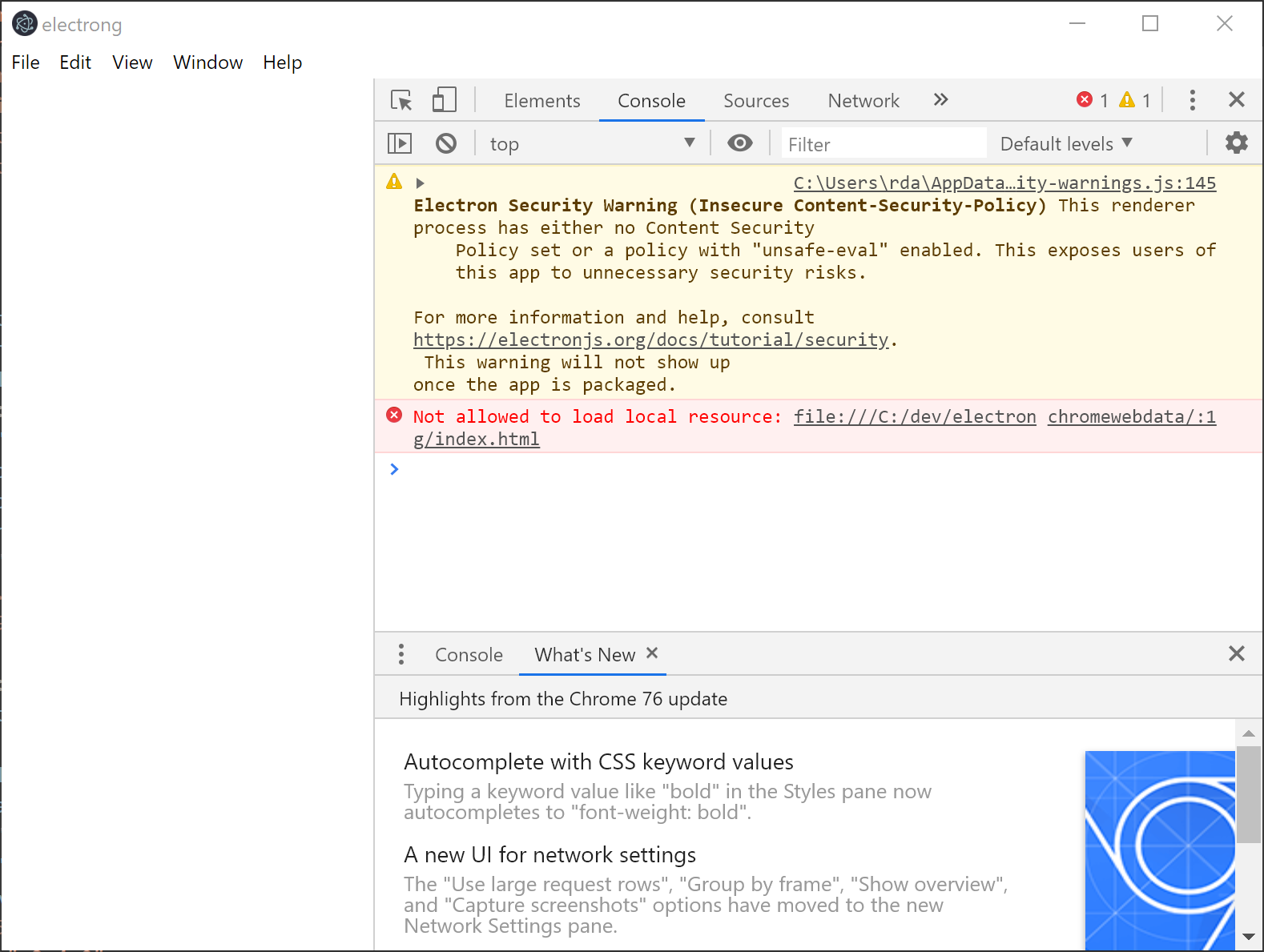Open the Sources tab
This screenshot has width=1264, height=952.
pyautogui.click(x=756, y=101)
